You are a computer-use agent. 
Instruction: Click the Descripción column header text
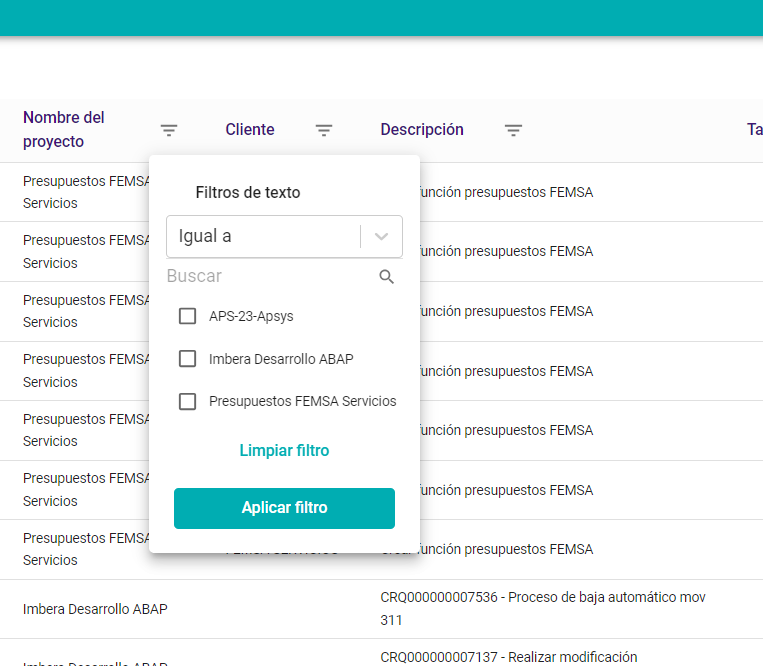pos(422,130)
